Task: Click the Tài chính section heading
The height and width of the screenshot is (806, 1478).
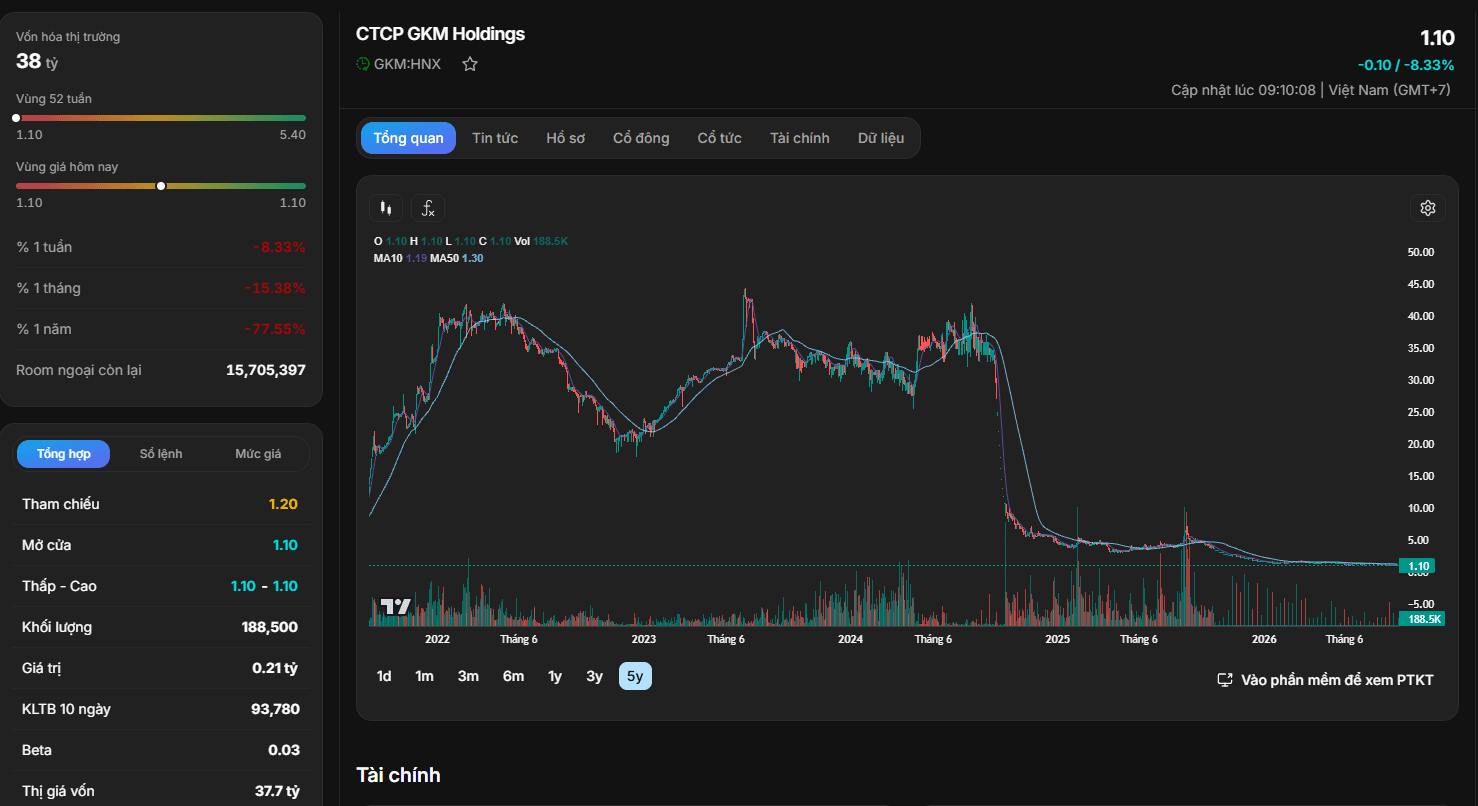Action: [398, 775]
